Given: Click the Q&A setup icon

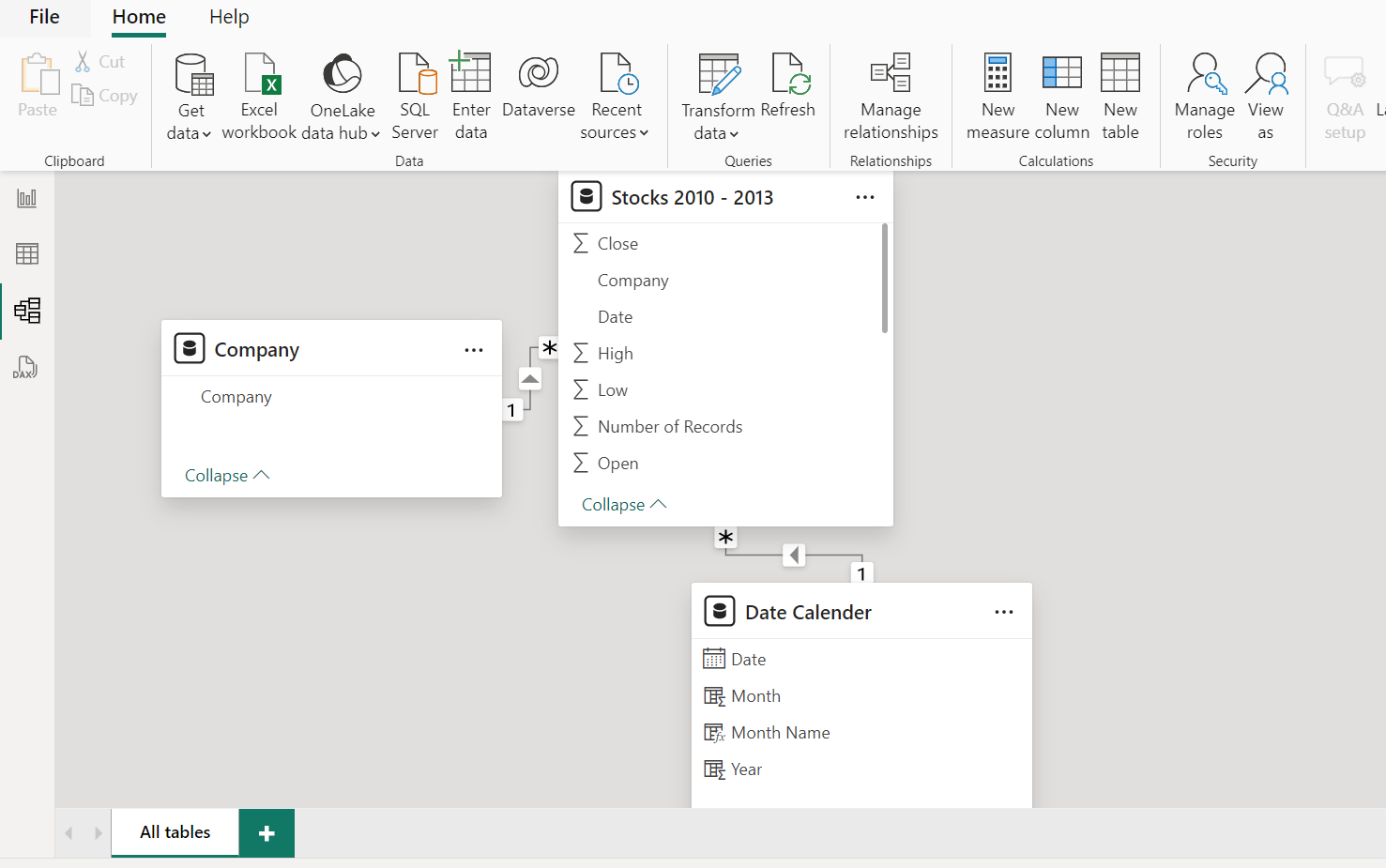Looking at the screenshot, I should click(1344, 72).
